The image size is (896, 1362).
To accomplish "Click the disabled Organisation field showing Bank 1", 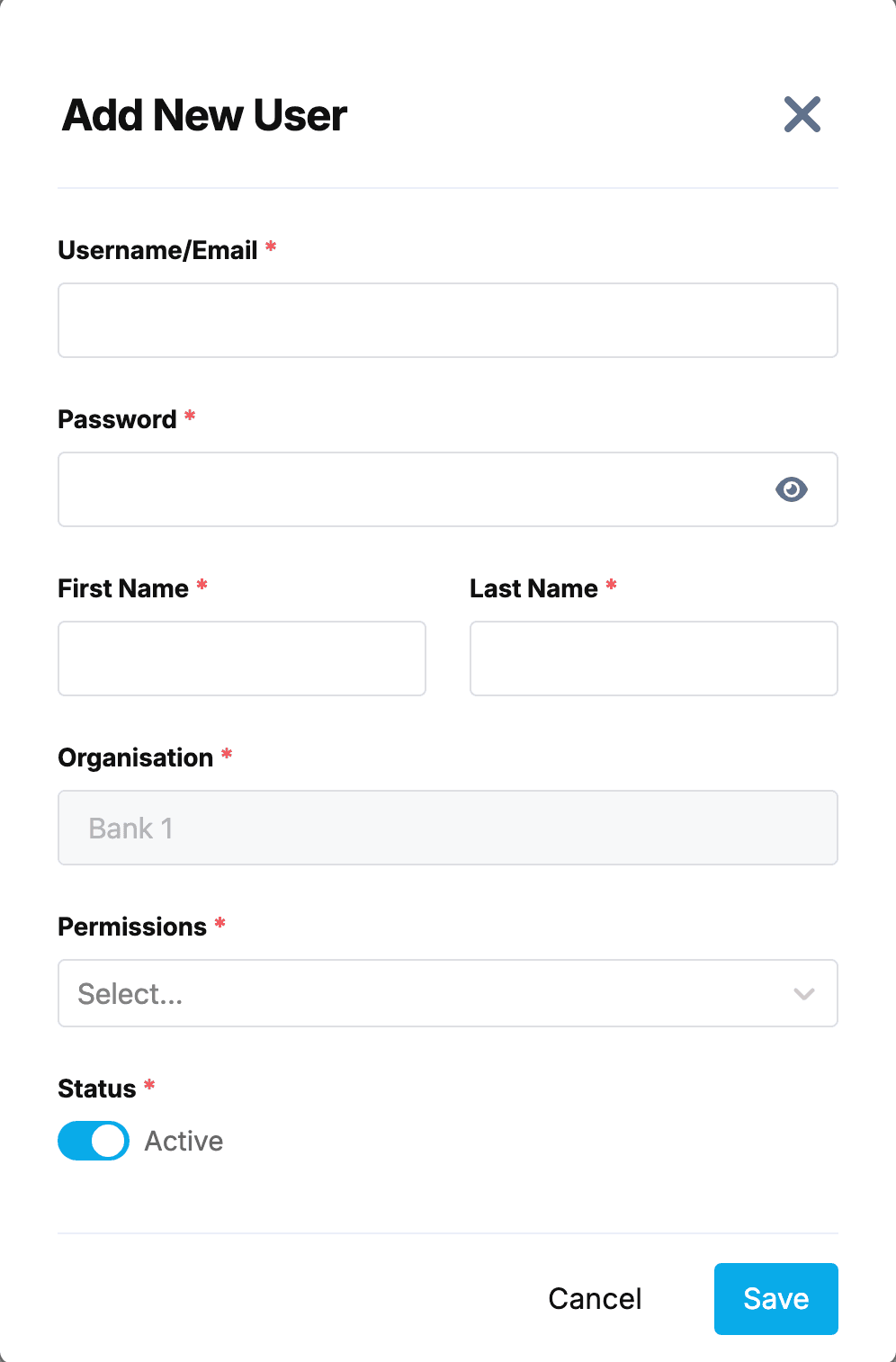I will tap(448, 828).
